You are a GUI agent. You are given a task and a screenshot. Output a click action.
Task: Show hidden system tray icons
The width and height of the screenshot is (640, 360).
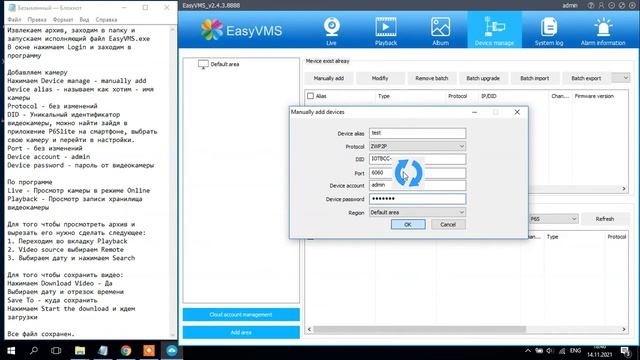[528, 351]
